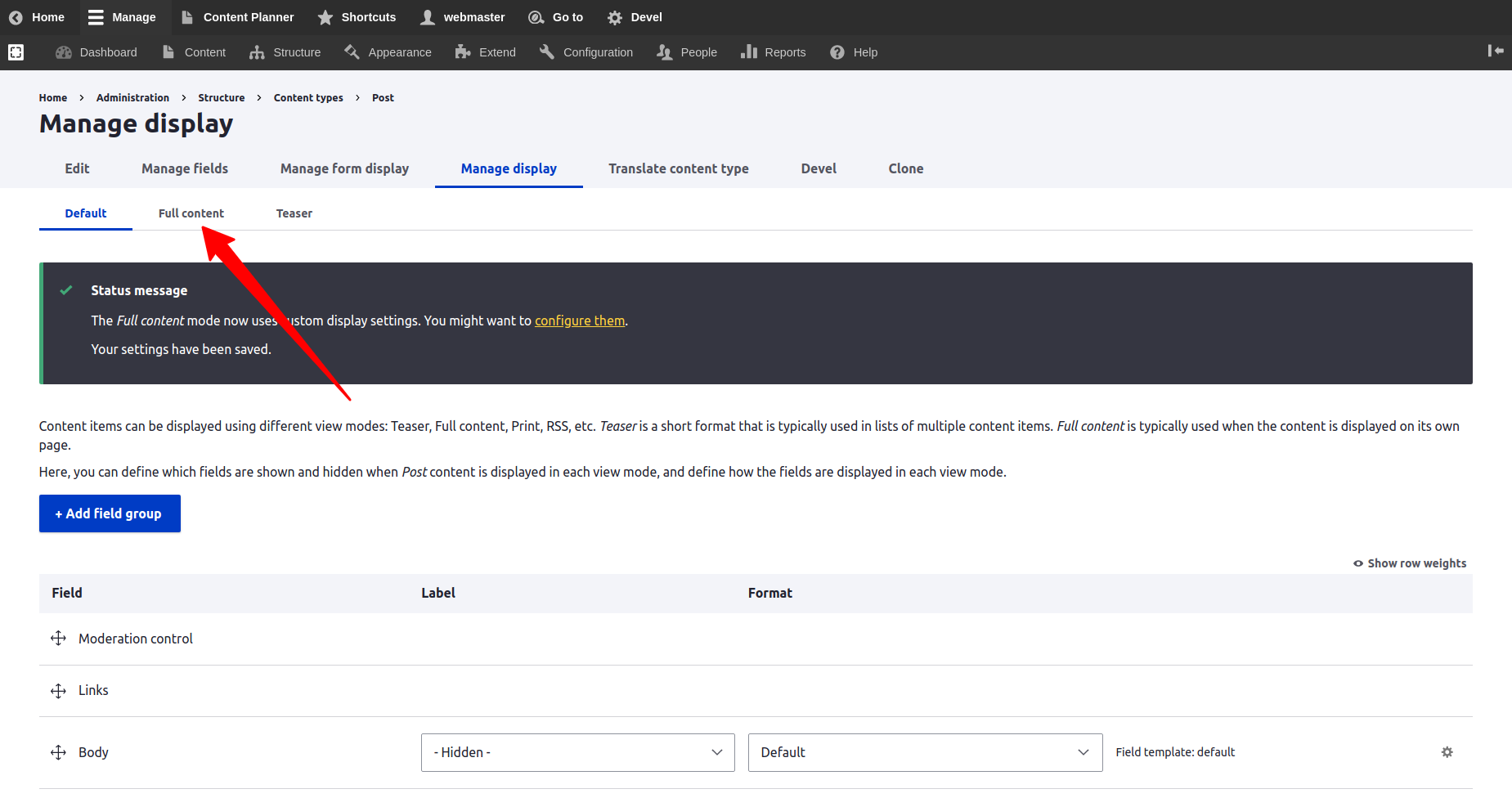Open Help from the question mark icon
The width and height of the screenshot is (1512, 798).
[837, 52]
